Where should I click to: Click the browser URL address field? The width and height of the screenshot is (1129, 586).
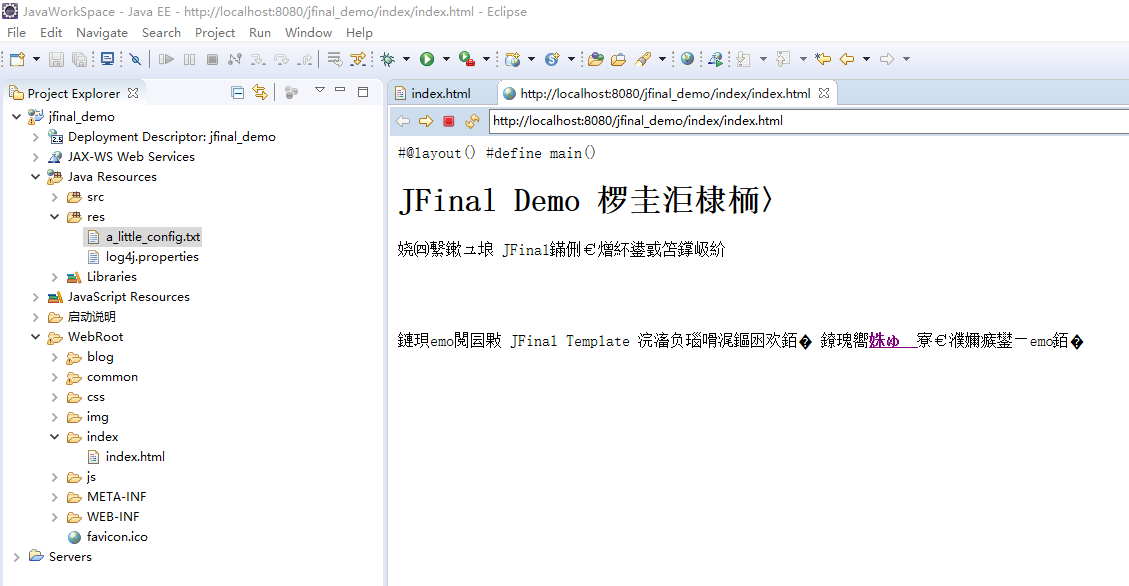click(809, 121)
